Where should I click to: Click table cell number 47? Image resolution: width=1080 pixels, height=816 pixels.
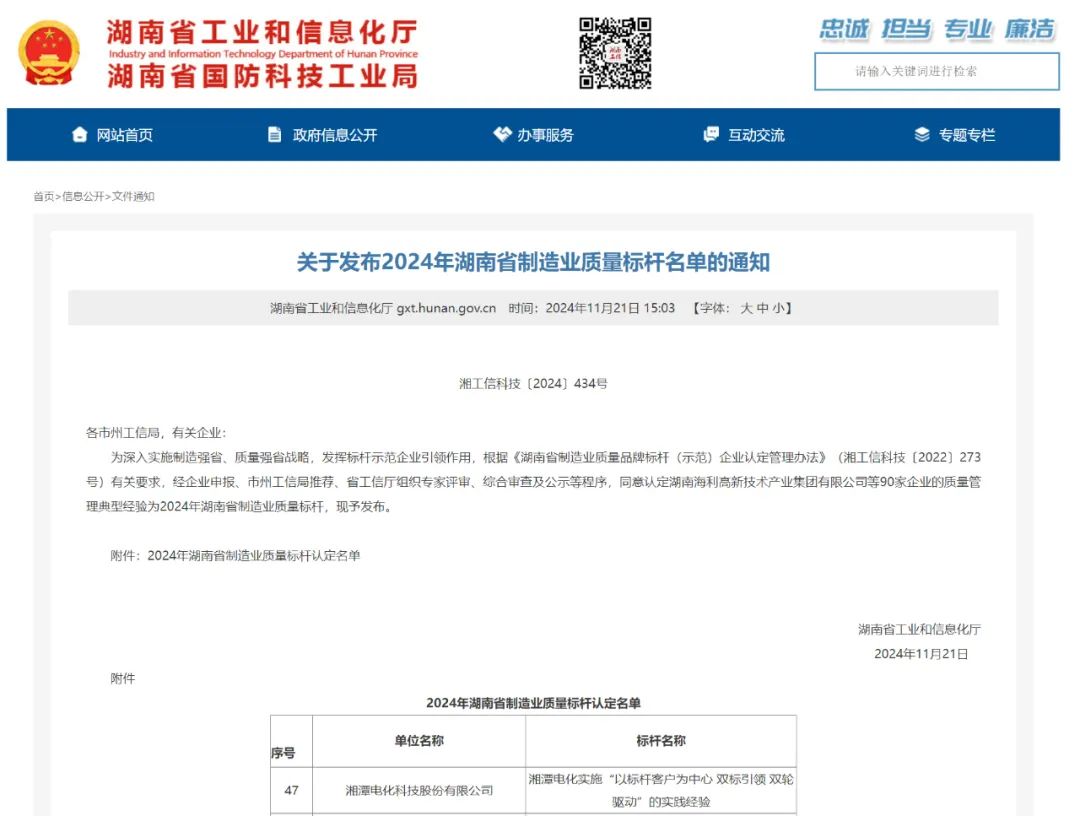pos(291,791)
